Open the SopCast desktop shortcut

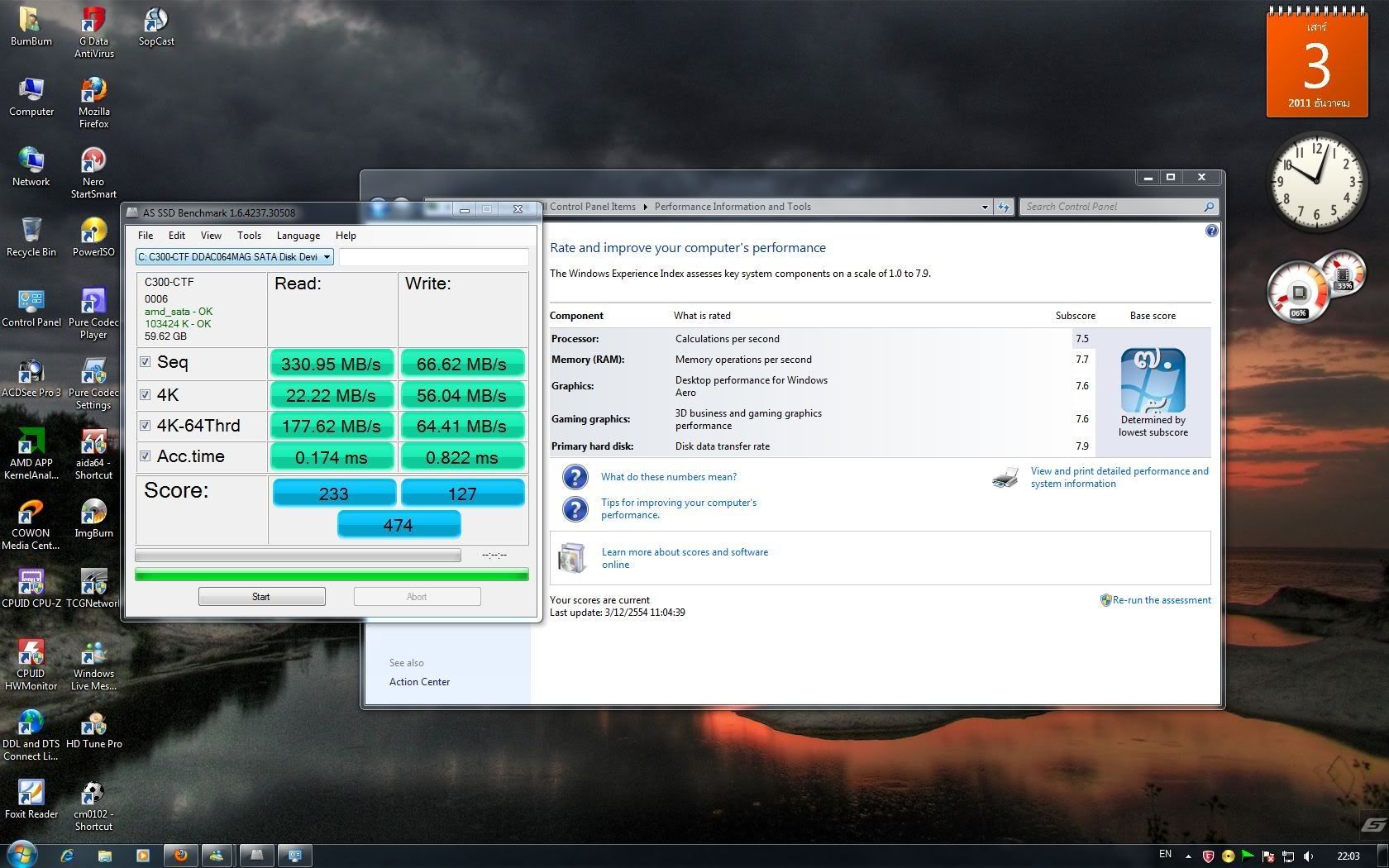pos(155,26)
